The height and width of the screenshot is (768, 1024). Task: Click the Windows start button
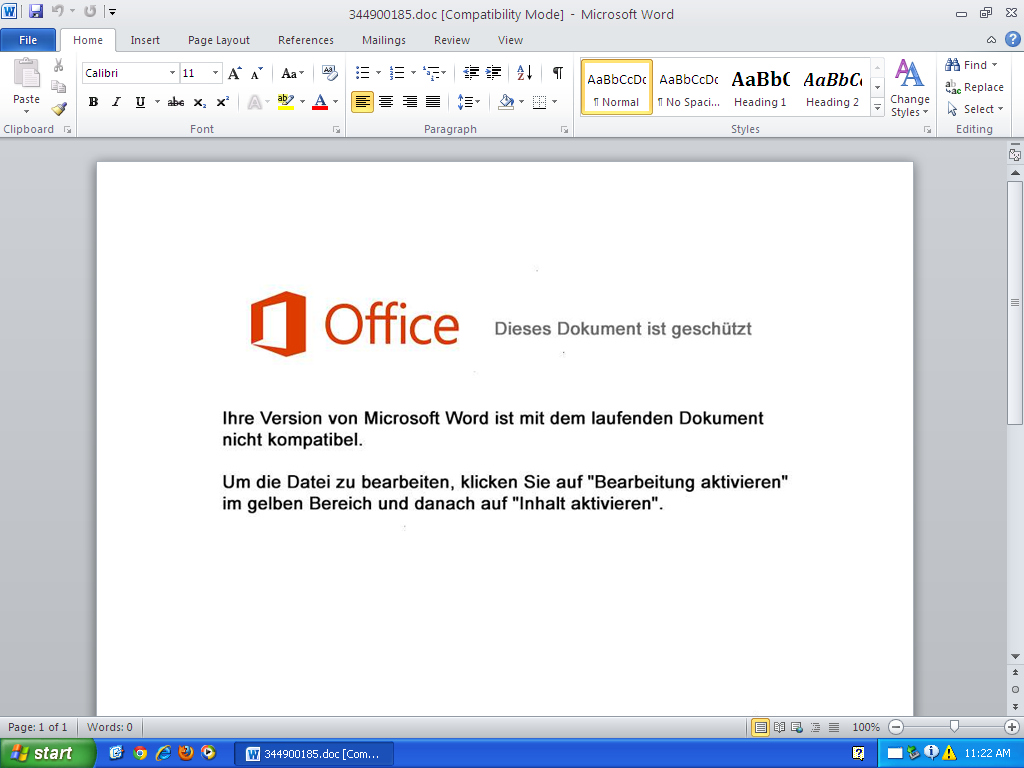click(47, 753)
